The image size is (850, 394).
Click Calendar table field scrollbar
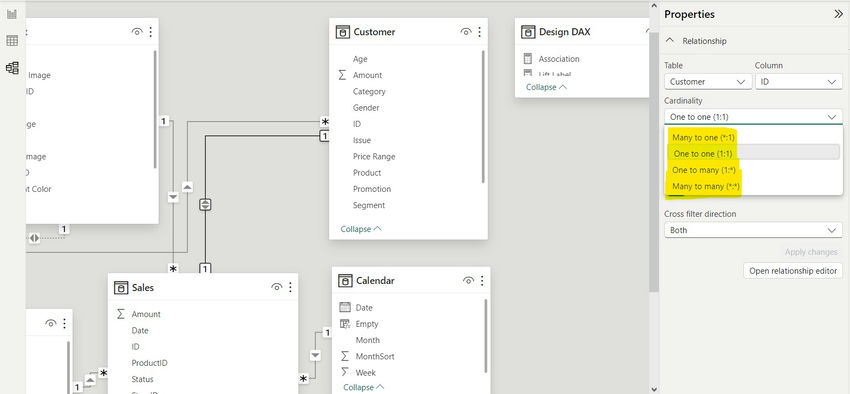coord(485,336)
